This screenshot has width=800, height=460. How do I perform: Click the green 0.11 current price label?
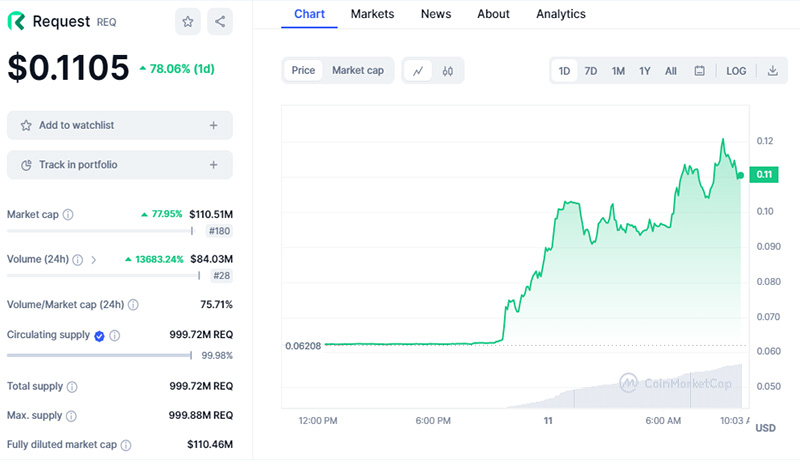tap(764, 174)
